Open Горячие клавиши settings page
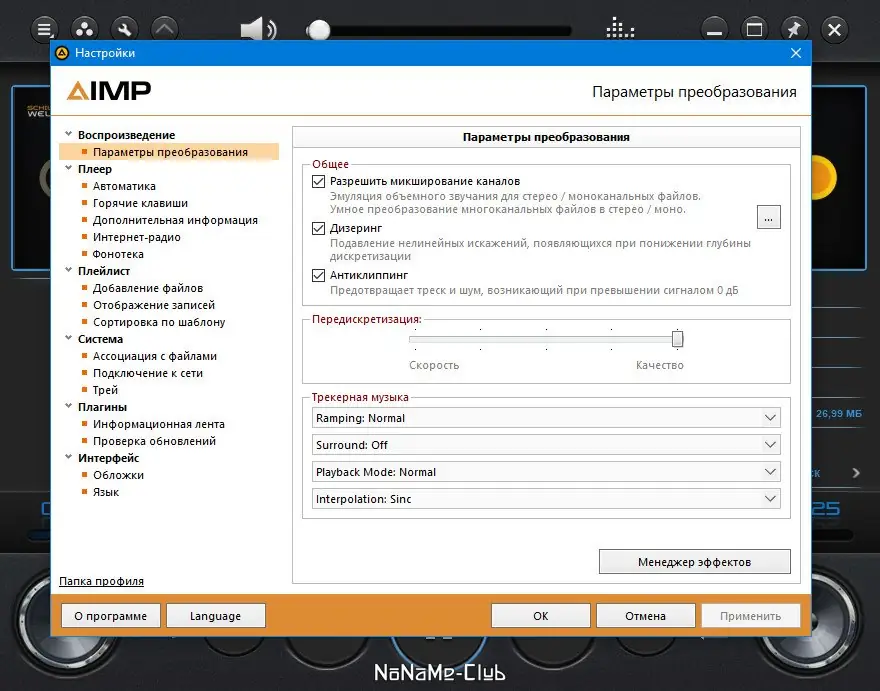Viewport: 880px width, 691px height. (x=140, y=203)
